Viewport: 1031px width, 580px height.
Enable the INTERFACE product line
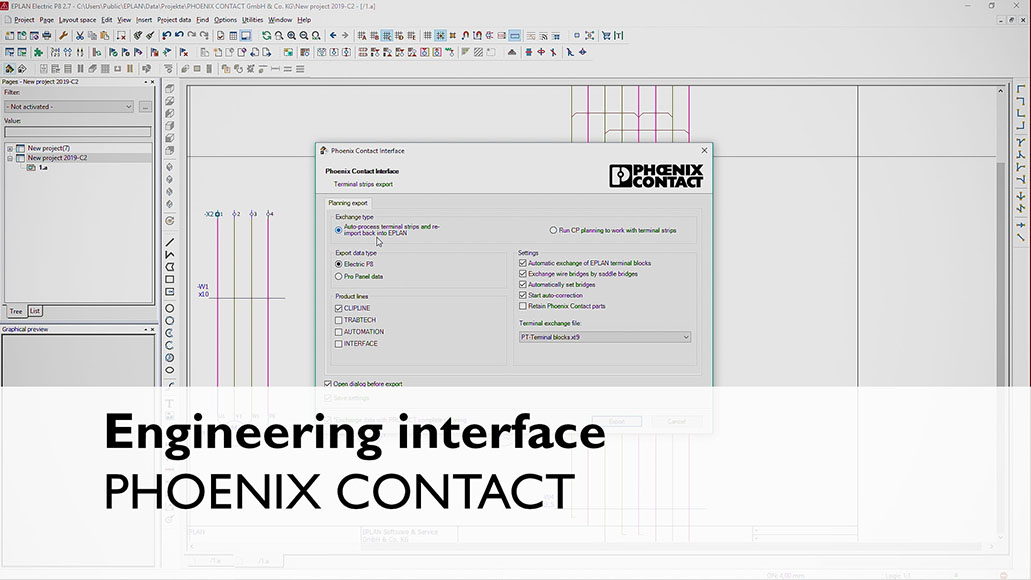click(x=339, y=344)
